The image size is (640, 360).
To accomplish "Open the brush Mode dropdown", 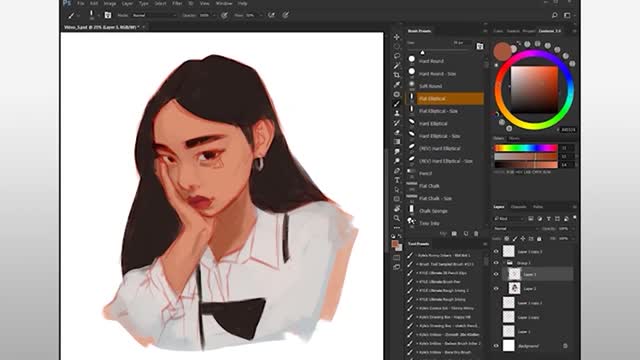I will [154, 15].
